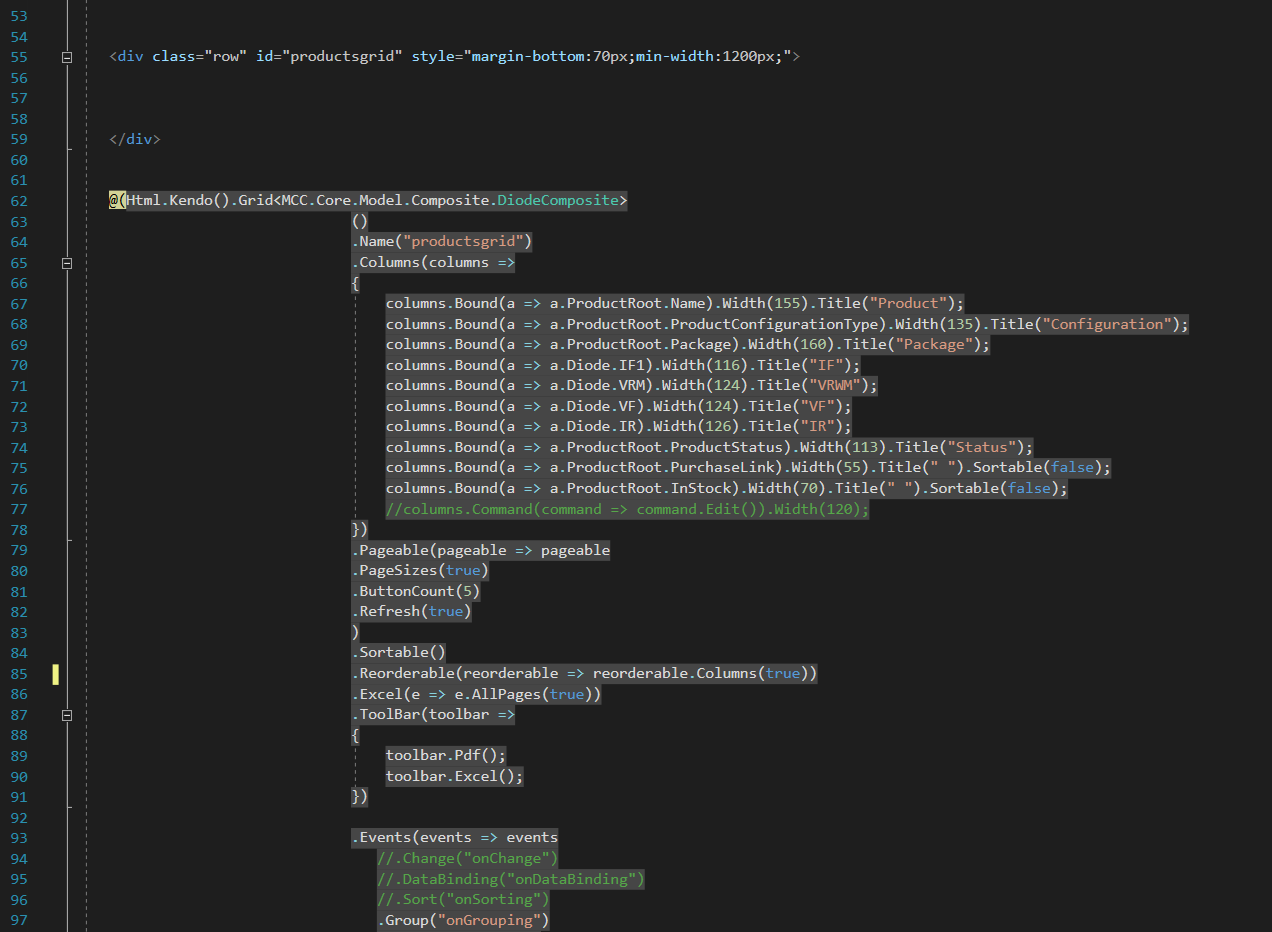The image size is (1272, 932).
Task: Click the .Refresh(true) call
Action: [x=411, y=611]
